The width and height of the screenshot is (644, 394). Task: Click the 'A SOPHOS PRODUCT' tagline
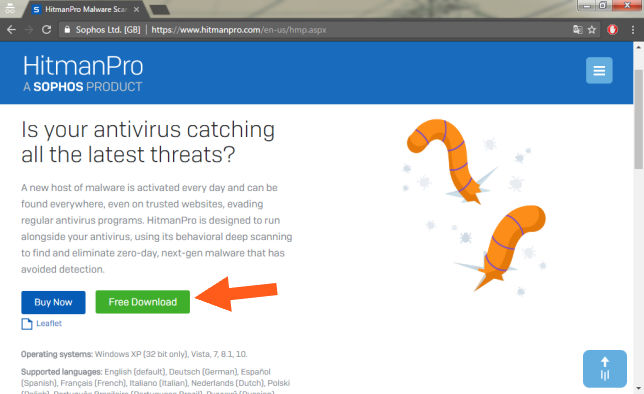click(x=83, y=87)
